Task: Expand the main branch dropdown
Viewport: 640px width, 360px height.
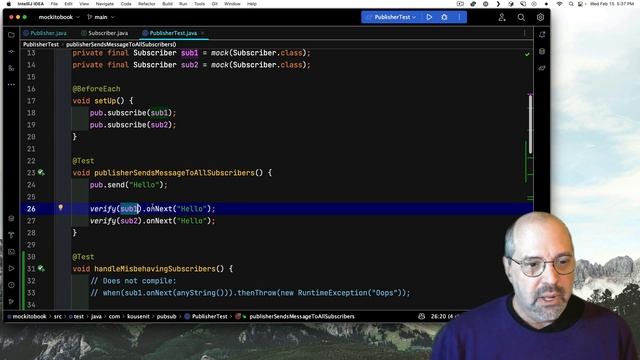Action: (101, 17)
